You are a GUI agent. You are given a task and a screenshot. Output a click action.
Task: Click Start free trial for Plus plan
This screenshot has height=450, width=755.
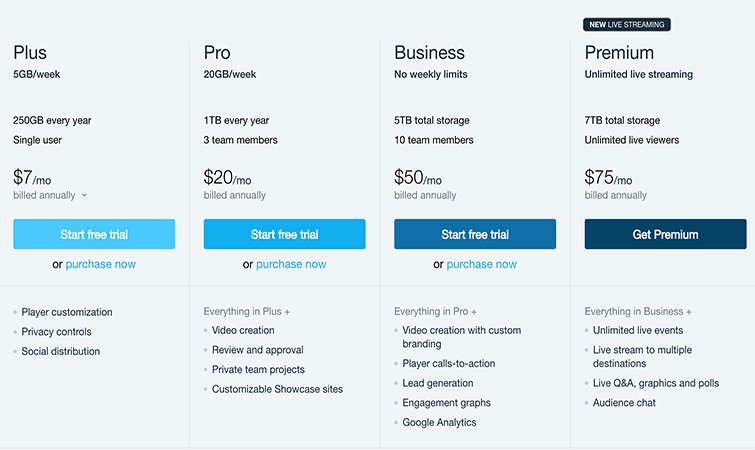(94, 234)
